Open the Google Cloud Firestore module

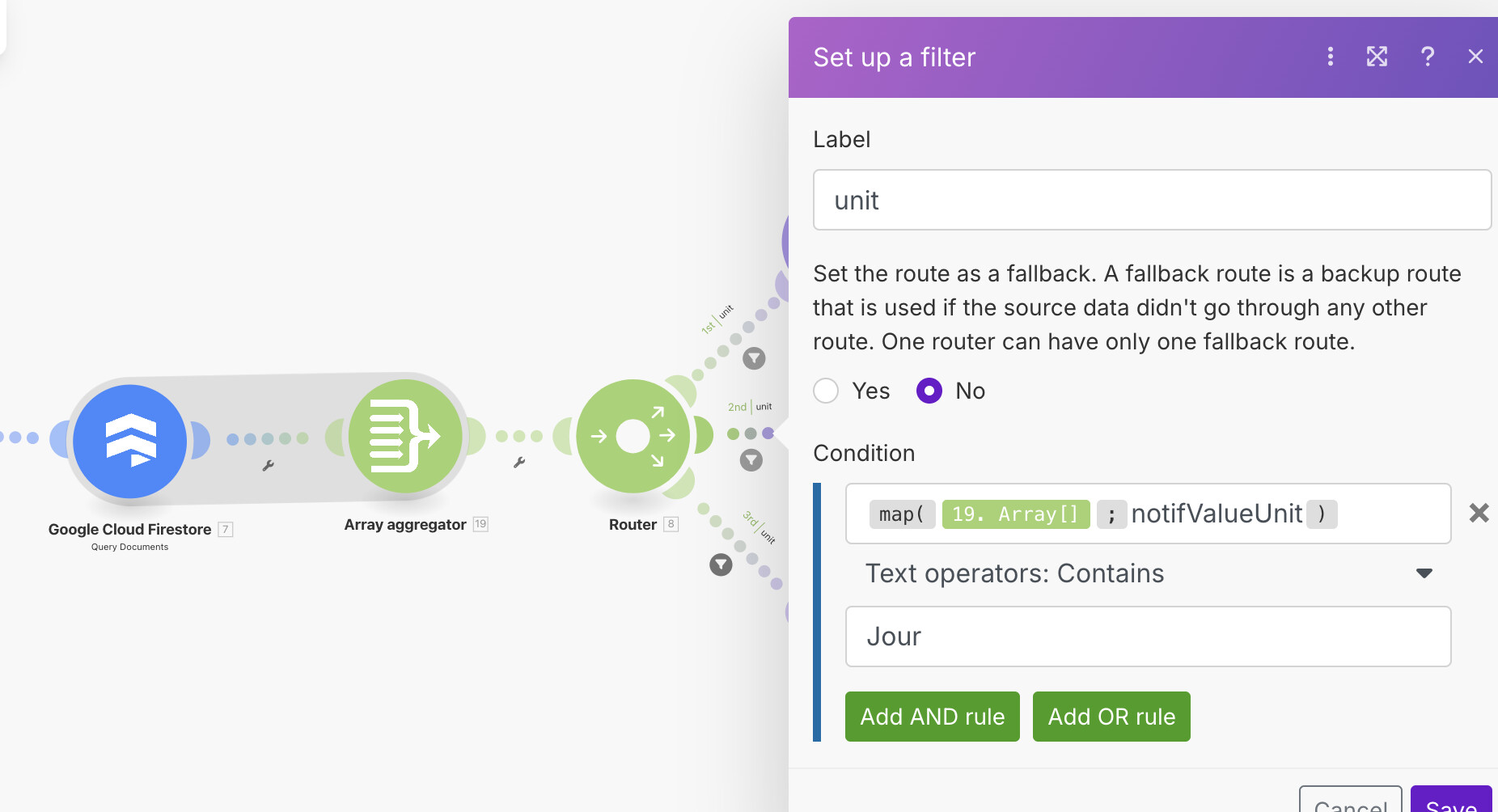click(129, 441)
